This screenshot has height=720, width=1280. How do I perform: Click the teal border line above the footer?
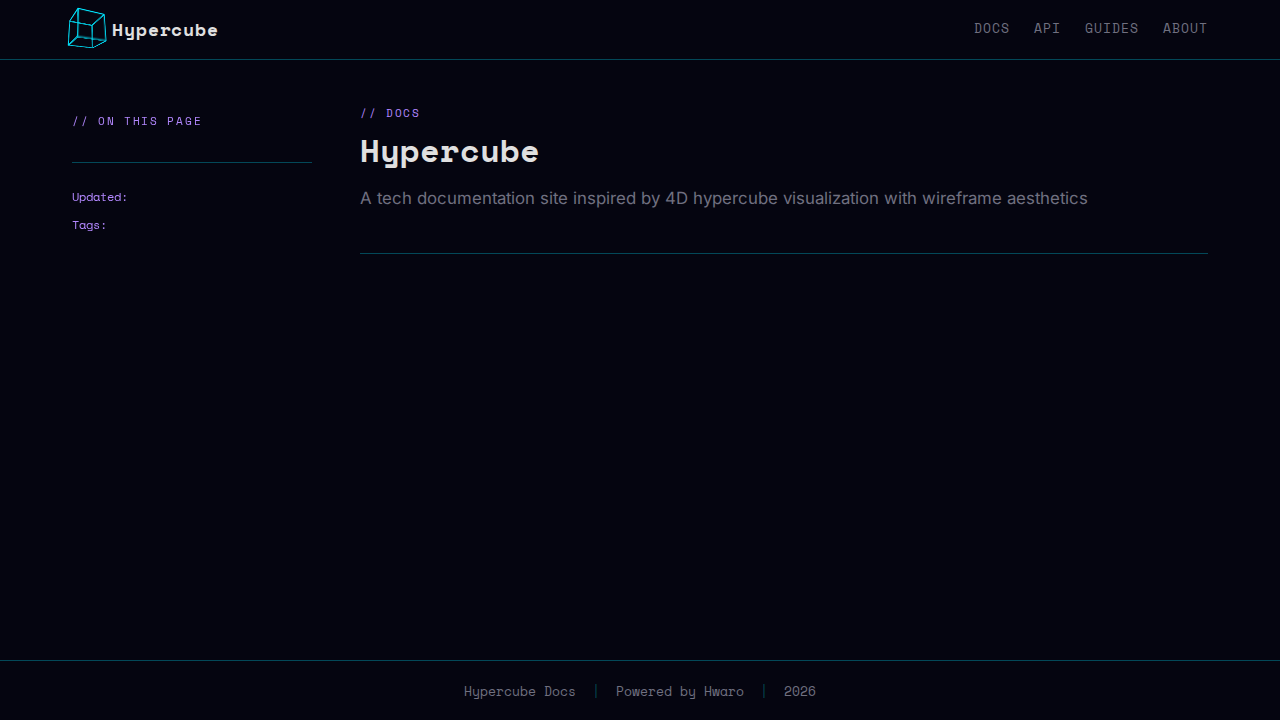pos(640,661)
